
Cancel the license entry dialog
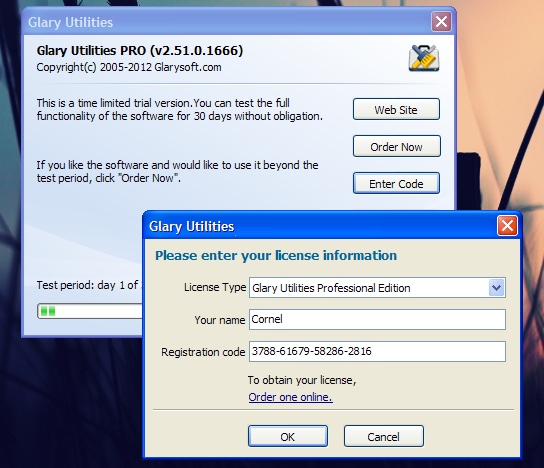[384, 436]
